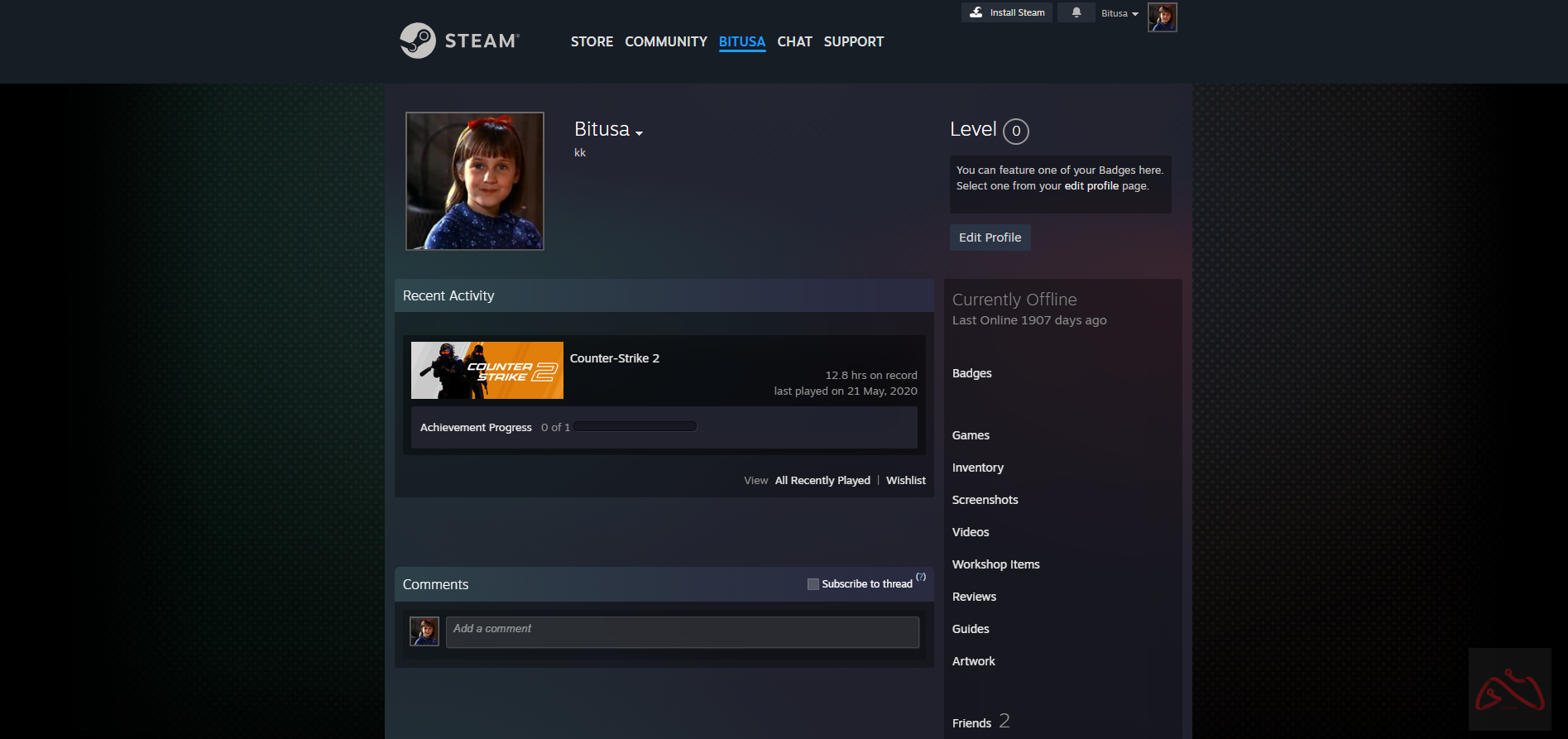Viewport: 1568px width, 739px height.
Task: Open the COMMUNITY menu
Action: click(x=665, y=41)
